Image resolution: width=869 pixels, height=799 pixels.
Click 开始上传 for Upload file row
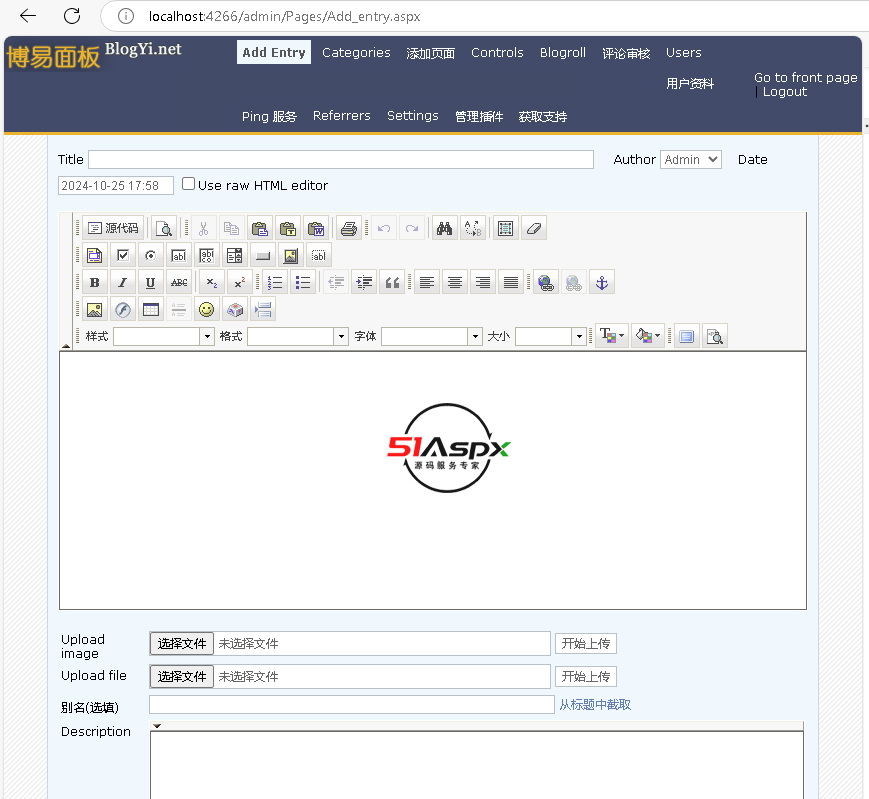coord(586,677)
